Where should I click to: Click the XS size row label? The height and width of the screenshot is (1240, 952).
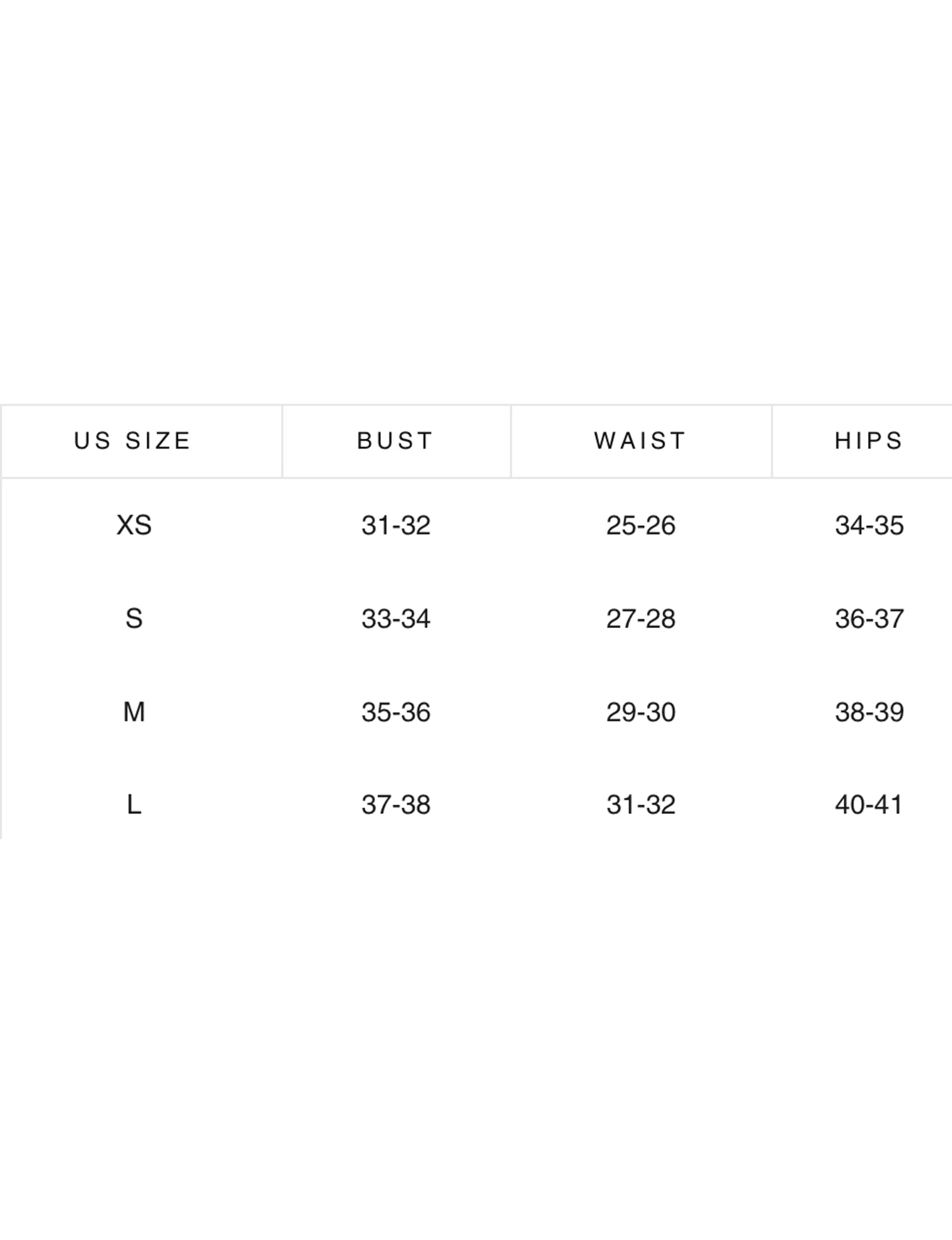click(x=134, y=525)
